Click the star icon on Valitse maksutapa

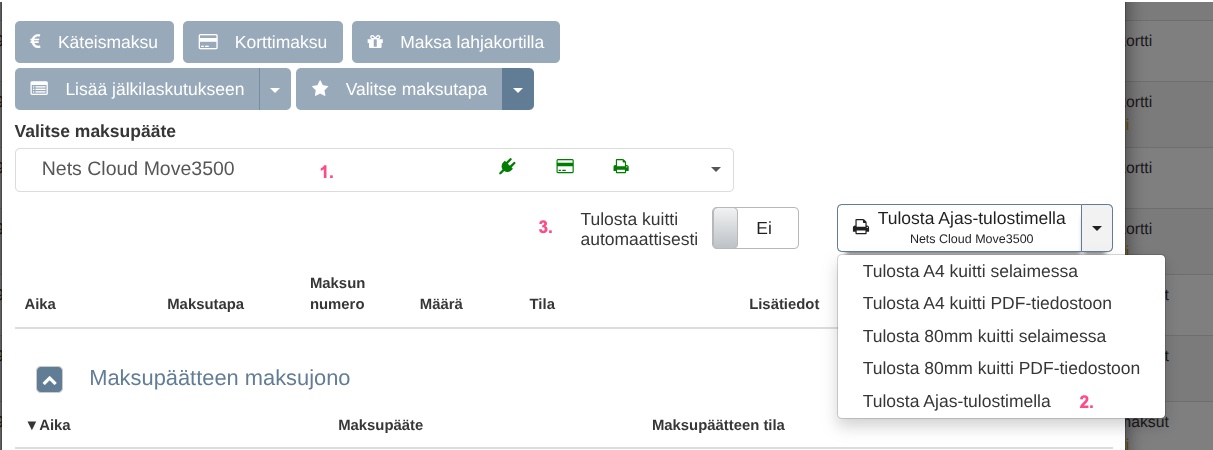pyautogui.click(x=320, y=89)
